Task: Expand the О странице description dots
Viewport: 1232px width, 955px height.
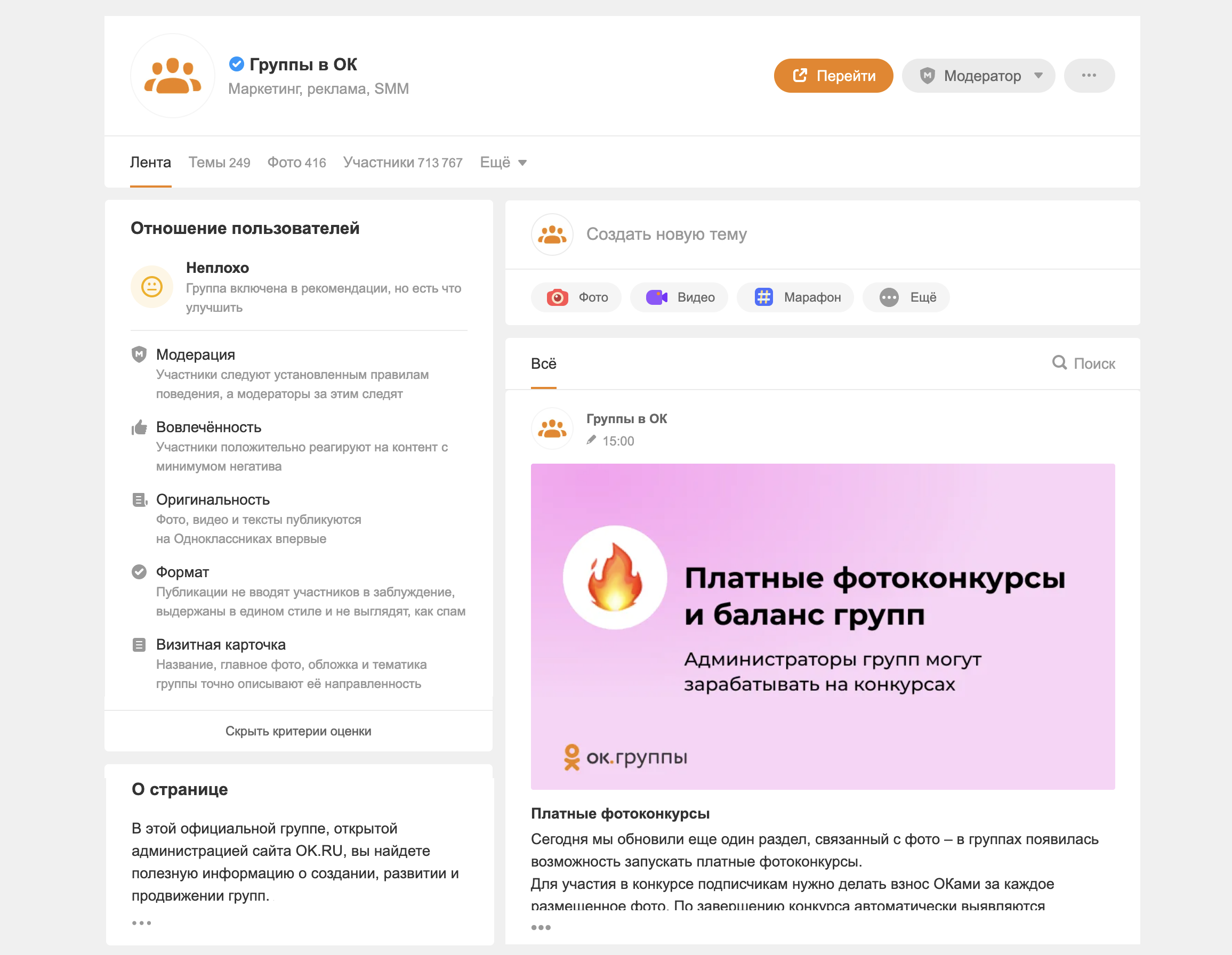Action: coord(141,923)
